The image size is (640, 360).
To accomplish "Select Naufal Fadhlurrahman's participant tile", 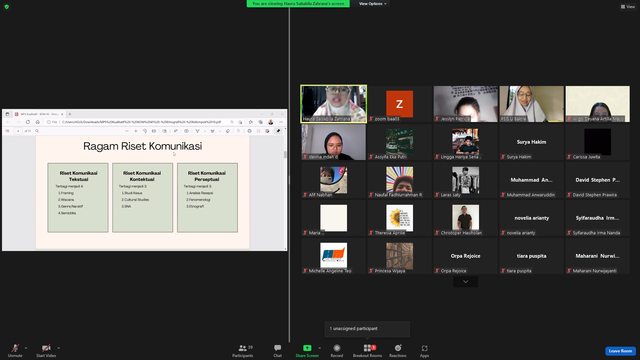I will click(x=399, y=180).
